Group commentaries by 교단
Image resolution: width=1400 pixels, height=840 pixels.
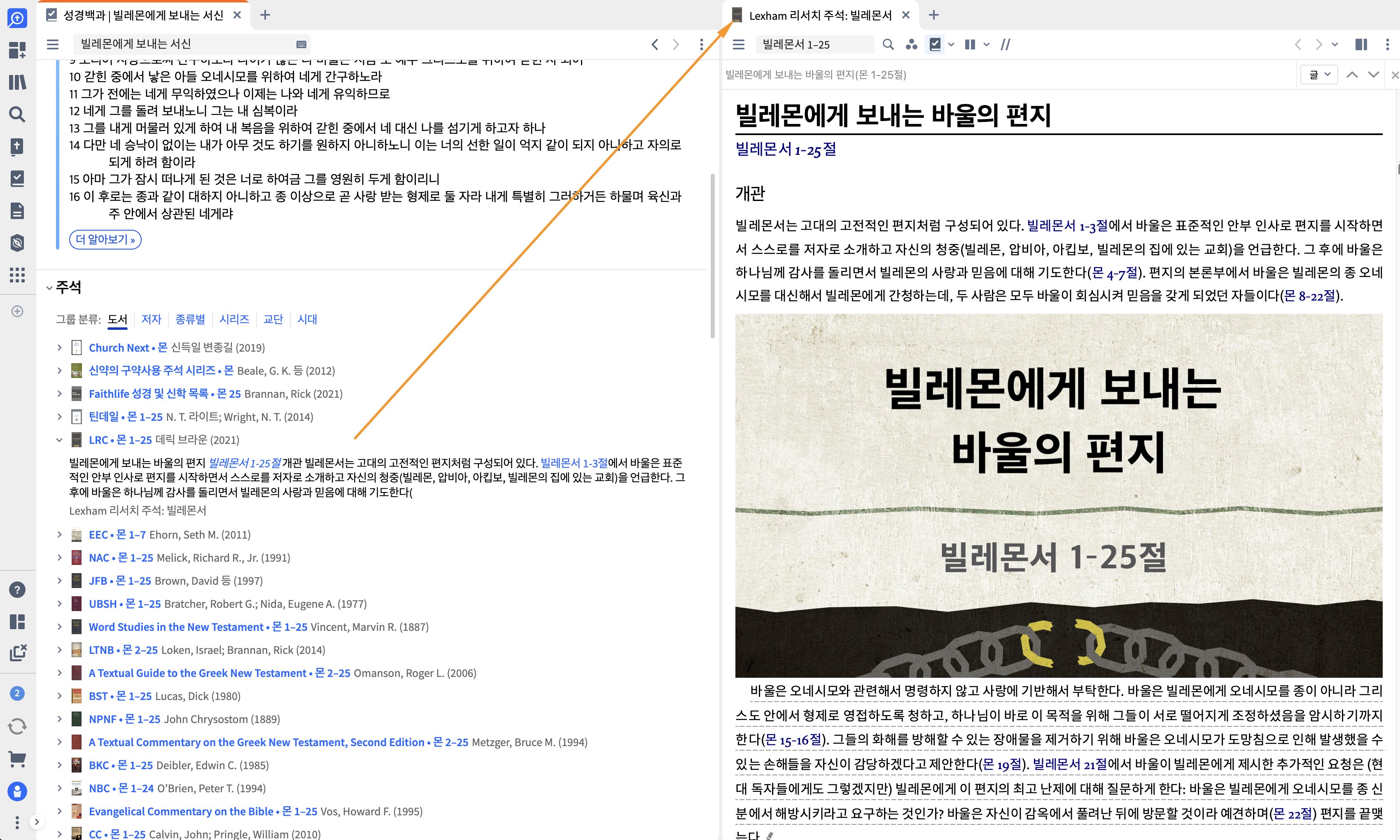pos(273,319)
